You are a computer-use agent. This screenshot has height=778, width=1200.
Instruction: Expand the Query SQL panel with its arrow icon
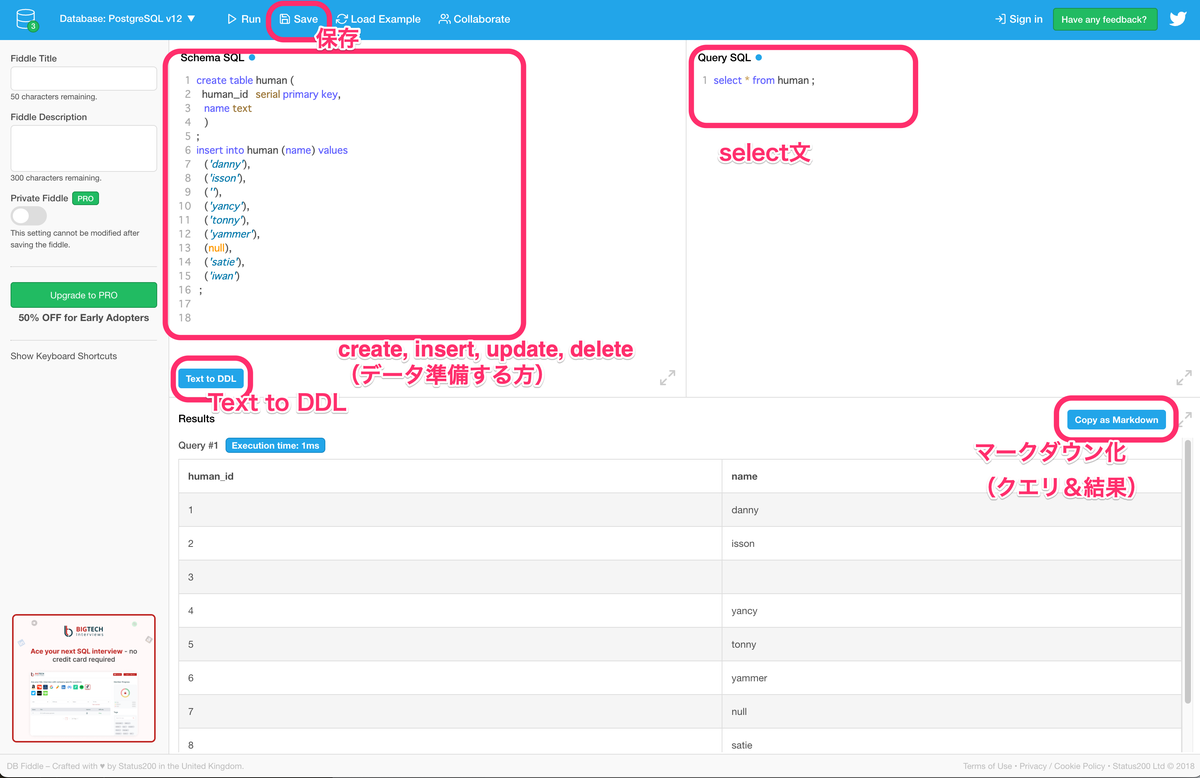pos(1184,377)
